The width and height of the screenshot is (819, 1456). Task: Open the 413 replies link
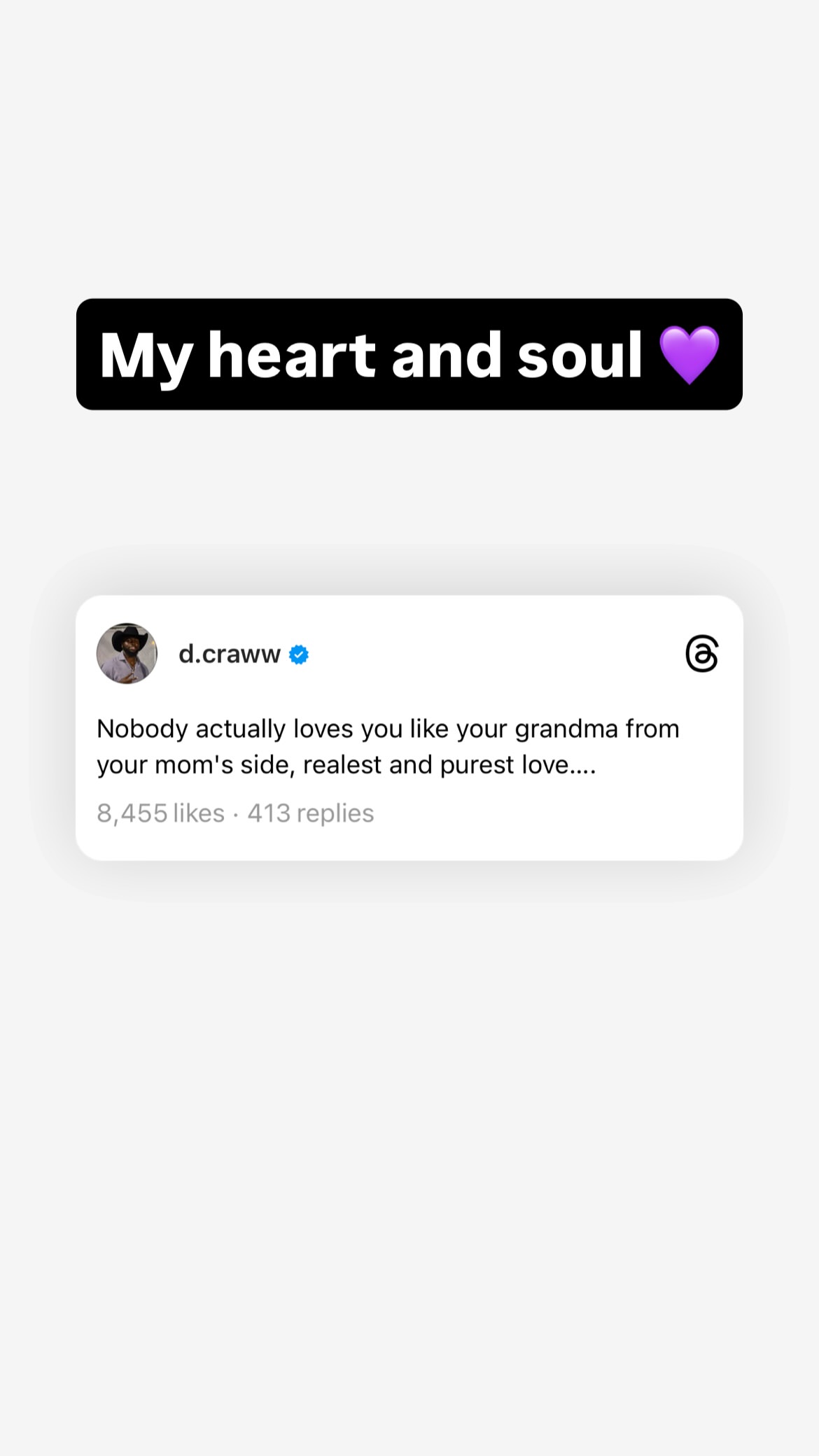coord(311,813)
